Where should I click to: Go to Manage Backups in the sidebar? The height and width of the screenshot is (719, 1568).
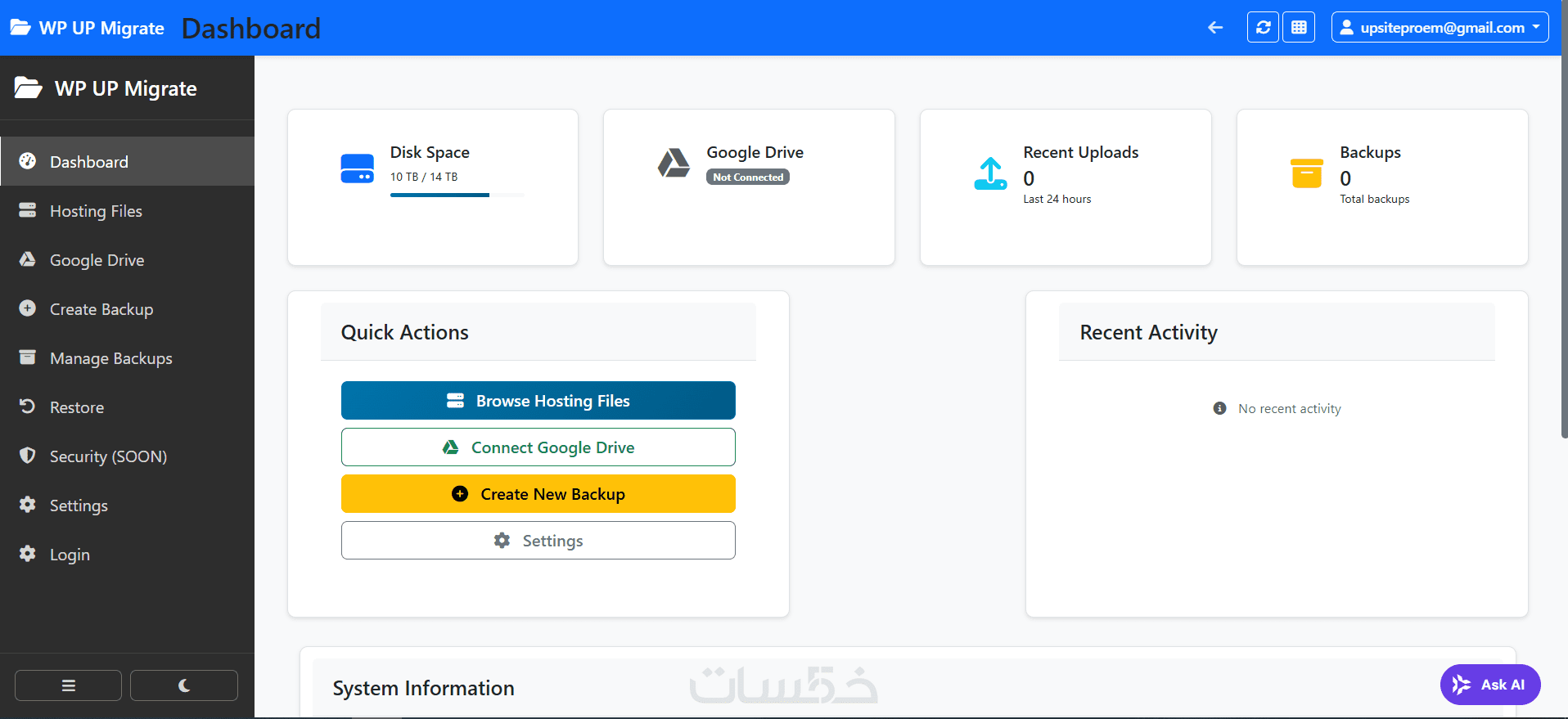tap(127, 357)
